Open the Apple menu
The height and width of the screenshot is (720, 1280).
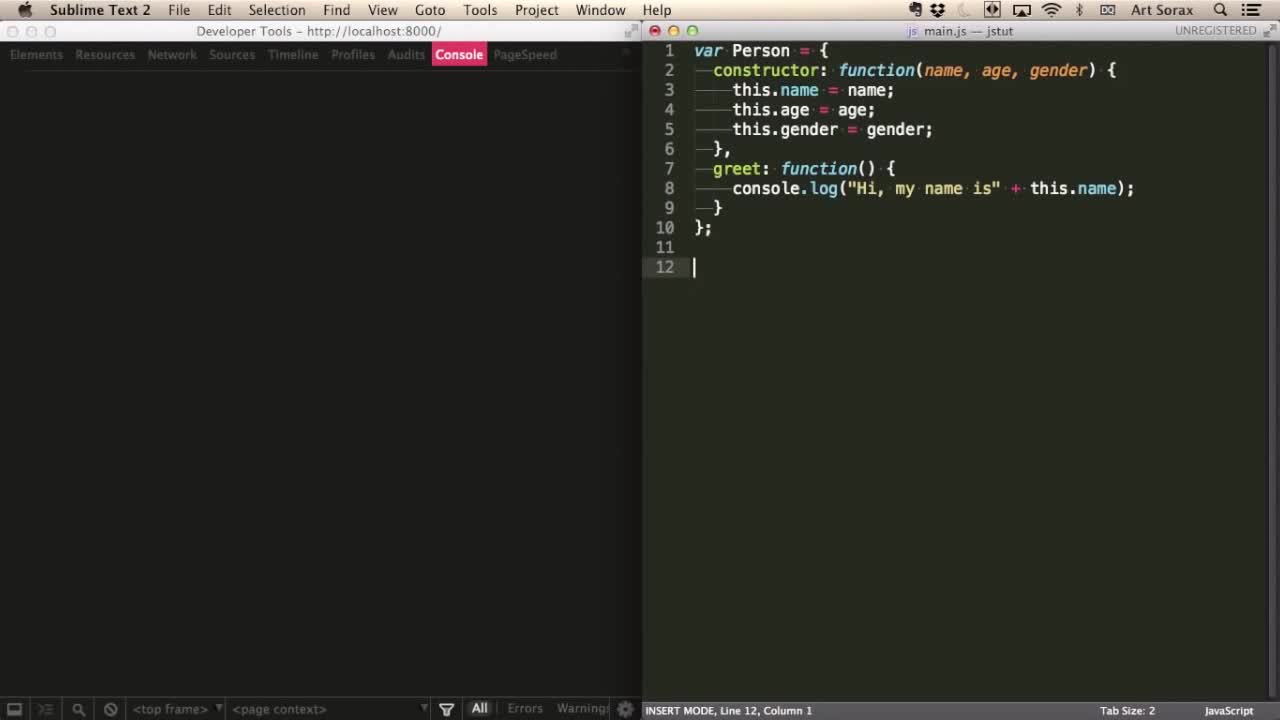(x=25, y=10)
